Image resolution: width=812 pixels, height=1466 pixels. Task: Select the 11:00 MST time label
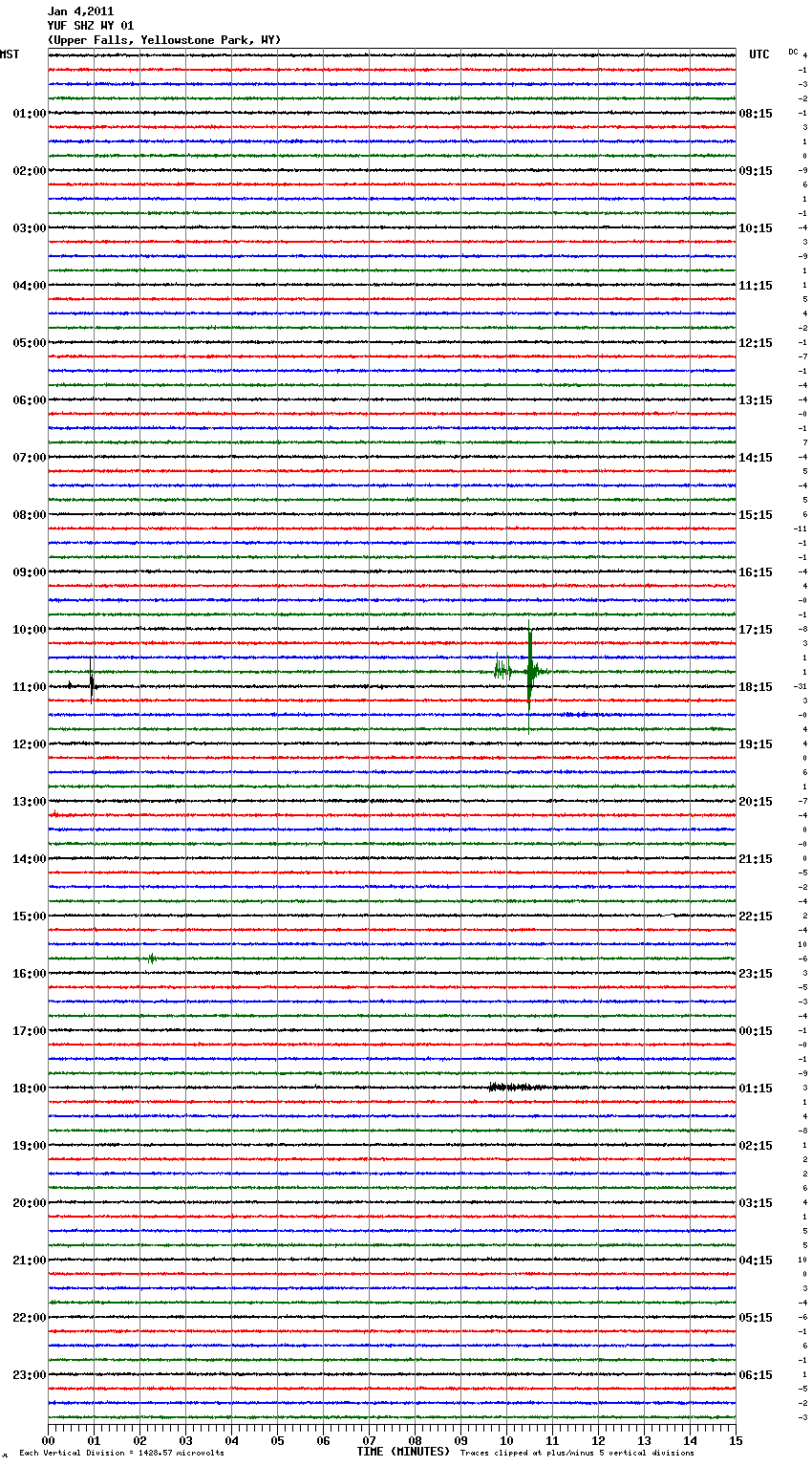tap(30, 687)
